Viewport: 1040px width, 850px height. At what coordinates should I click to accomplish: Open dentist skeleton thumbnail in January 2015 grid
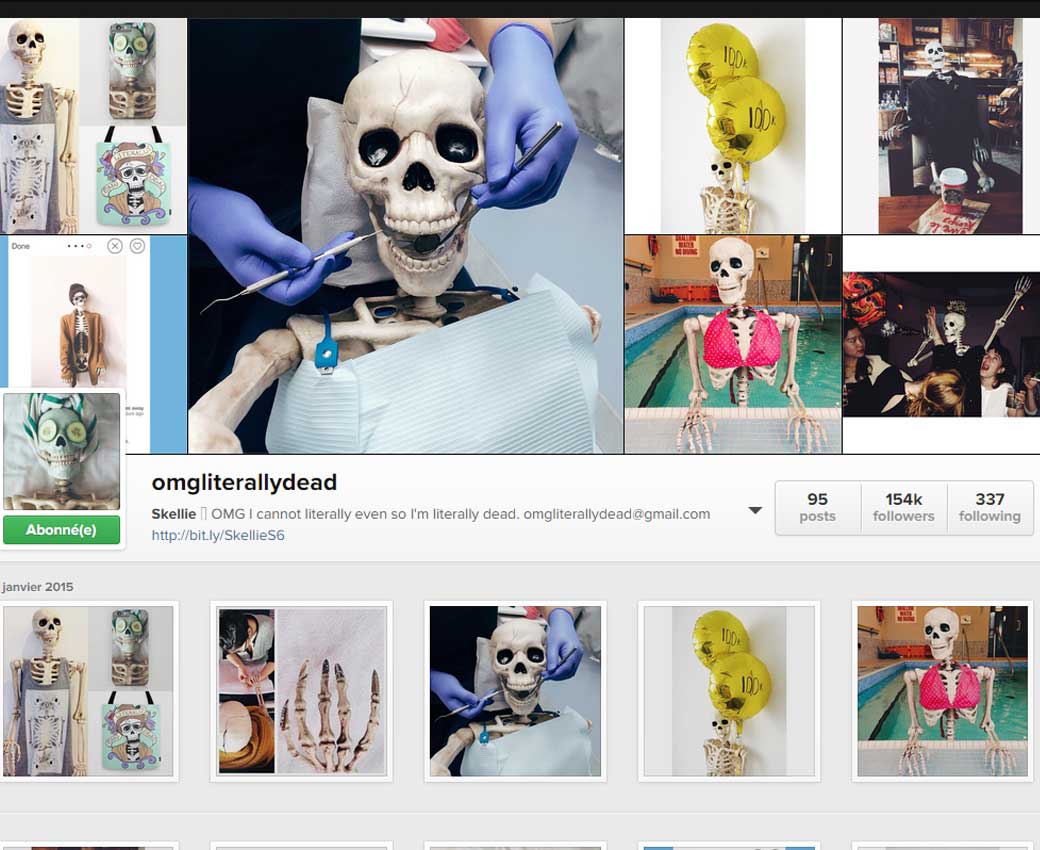tap(515, 691)
